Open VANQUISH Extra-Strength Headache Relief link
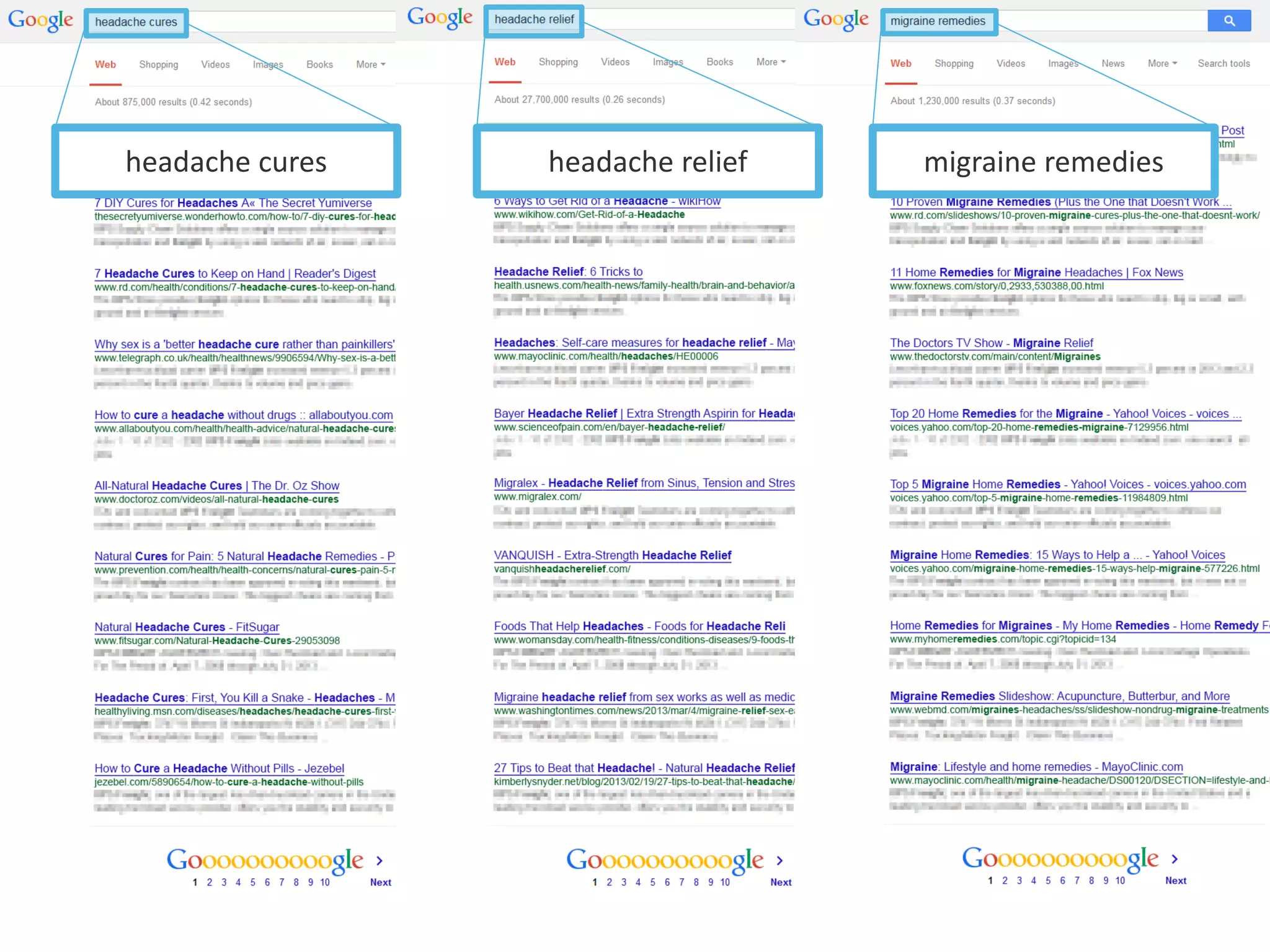 pos(613,555)
